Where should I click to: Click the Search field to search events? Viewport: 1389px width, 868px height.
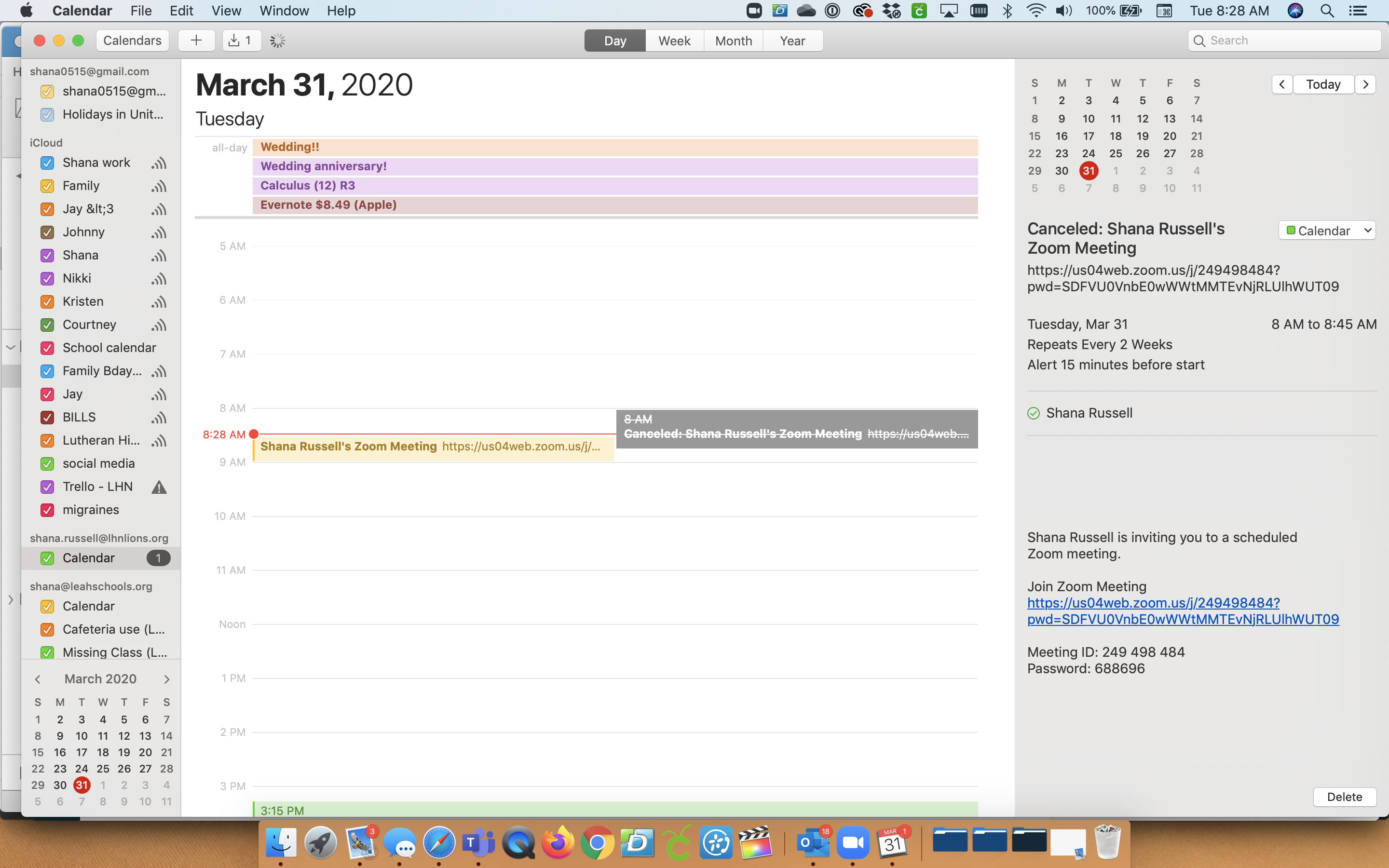coord(1284,40)
